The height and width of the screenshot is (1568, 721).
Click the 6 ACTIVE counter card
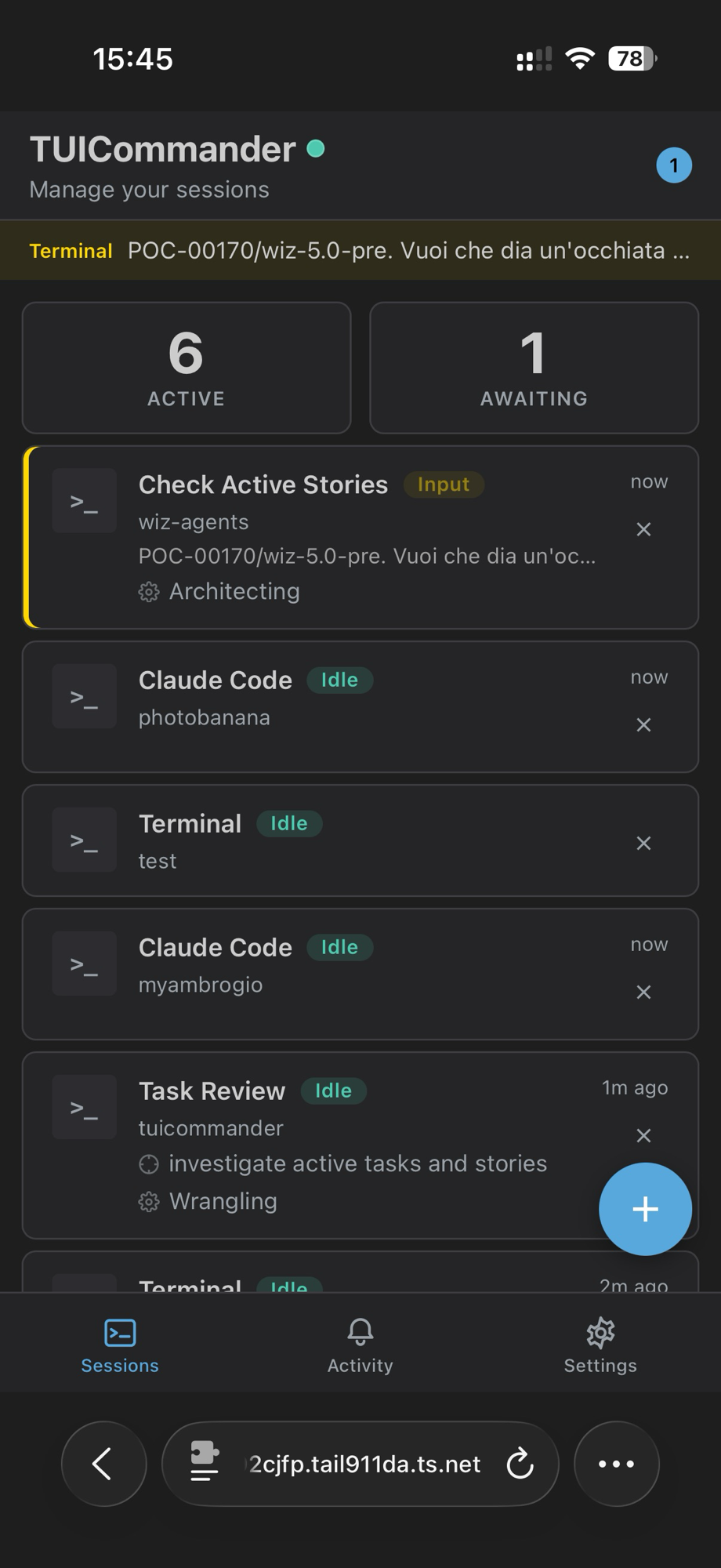coord(186,368)
